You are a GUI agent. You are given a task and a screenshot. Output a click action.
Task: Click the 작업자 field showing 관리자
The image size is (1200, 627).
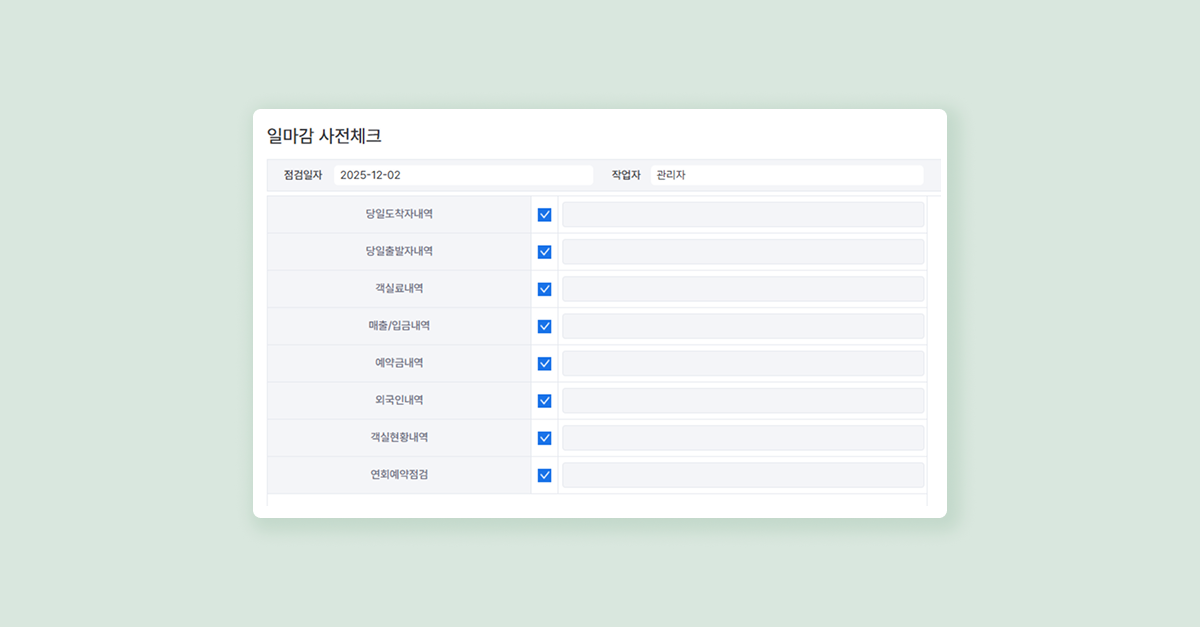tap(787, 175)
